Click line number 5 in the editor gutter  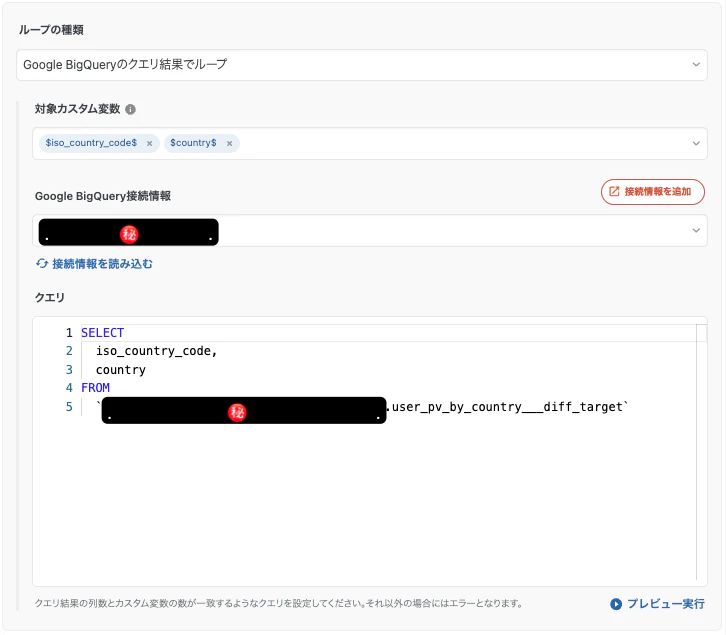[x=69, y=407]
